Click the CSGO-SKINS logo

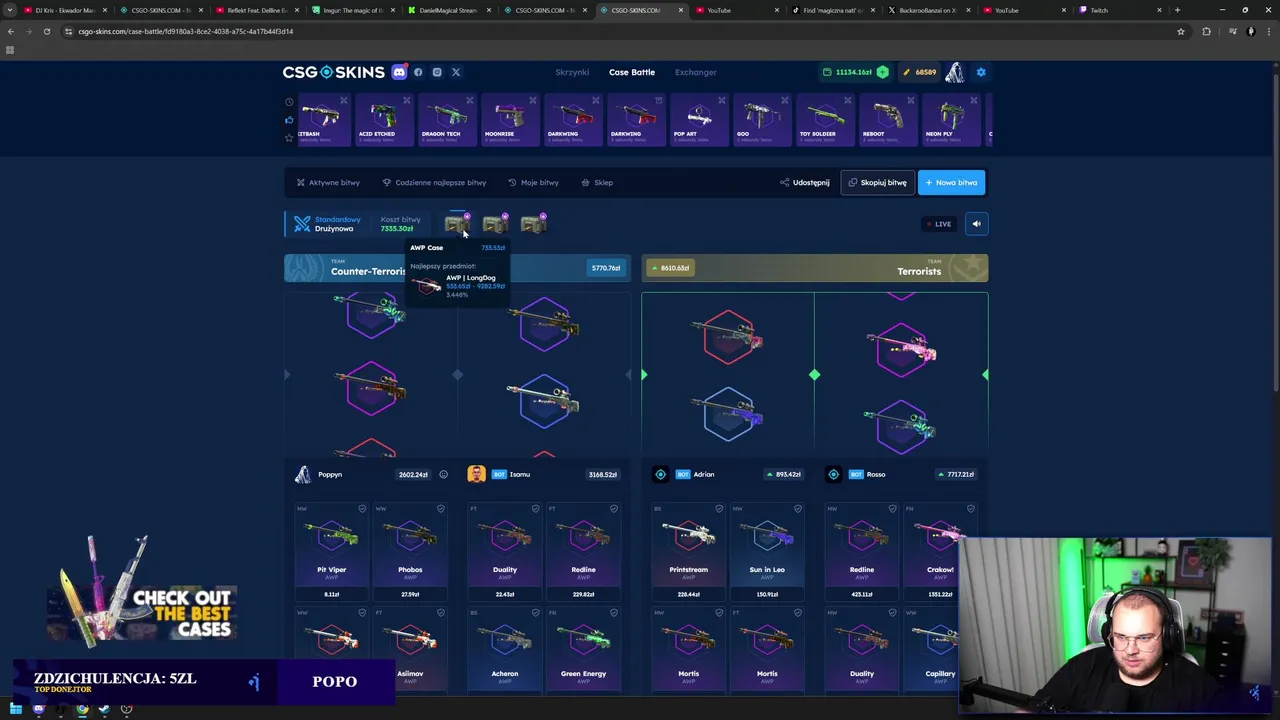coord(333,72)
